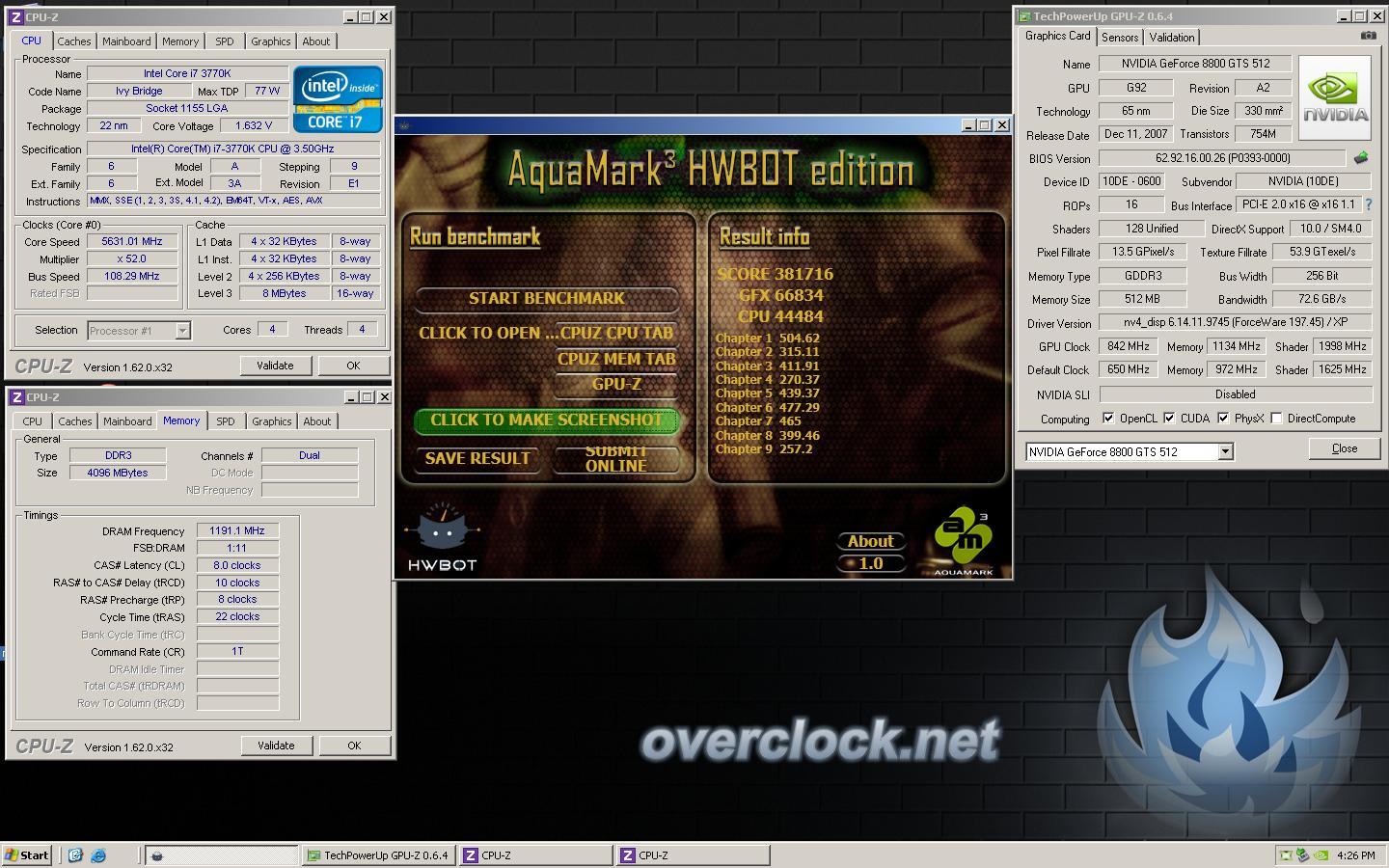
Task: Open About tab in top CPU-Z window
Action: pos(315,41)
